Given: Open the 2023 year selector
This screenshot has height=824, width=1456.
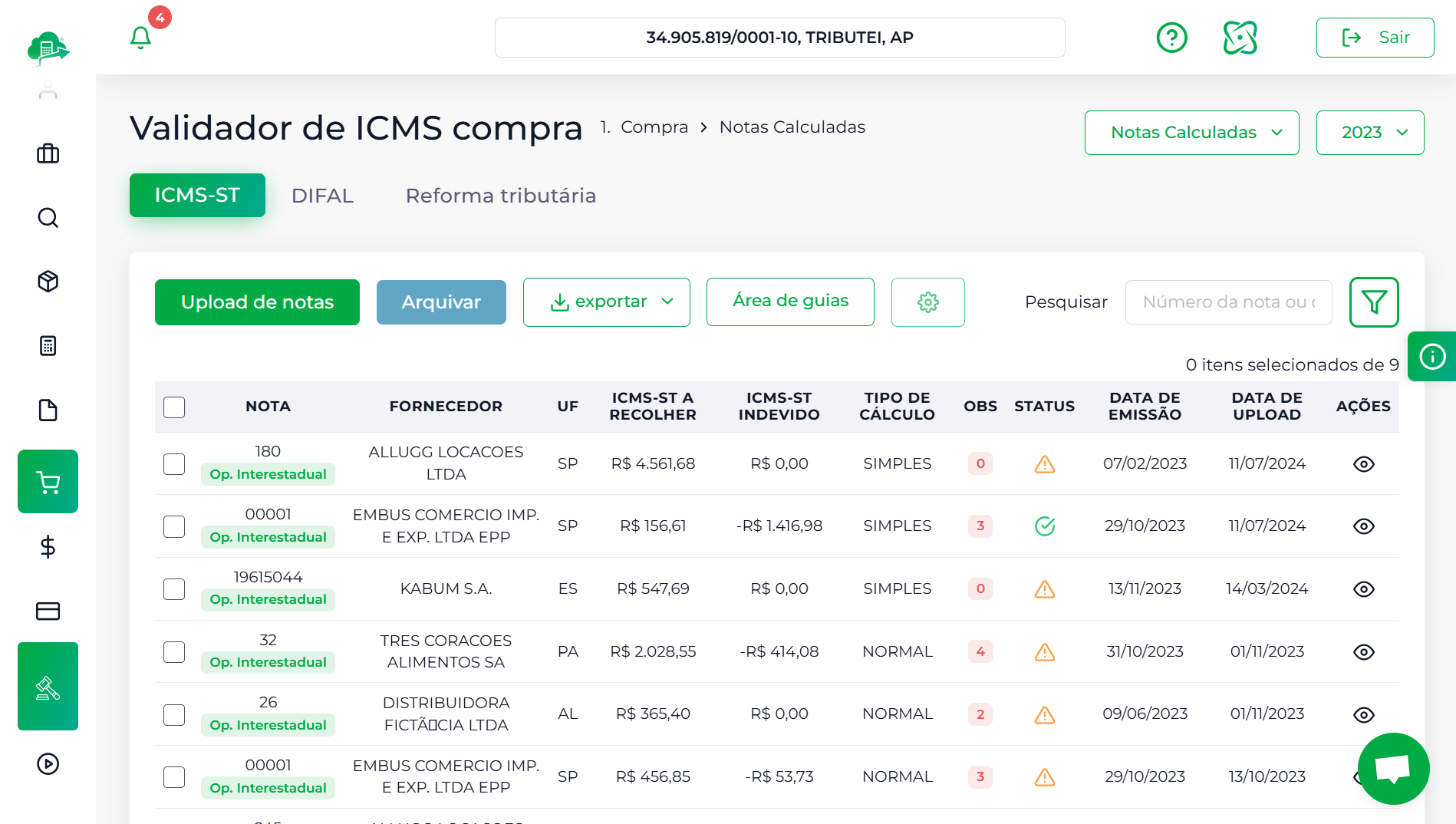Looking at the screenshot, I should 1369,133.
